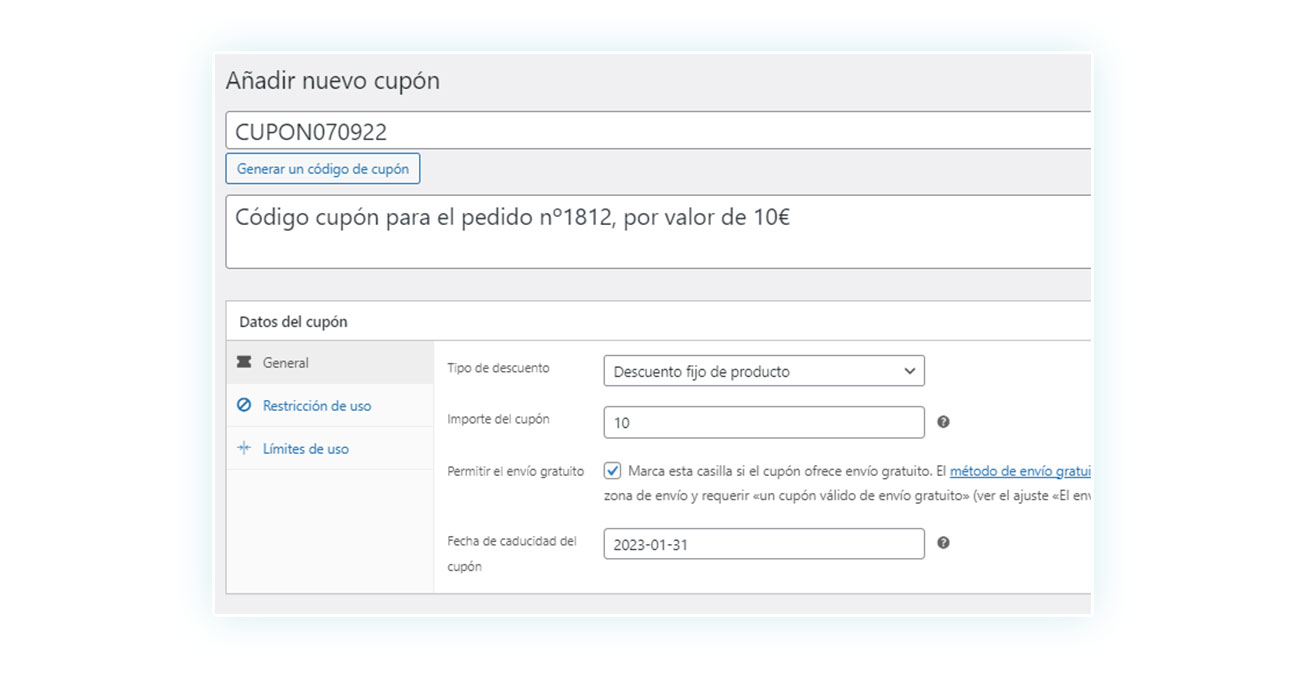
Task: Click the Importe del cupón field
Action: pos(764,422)
